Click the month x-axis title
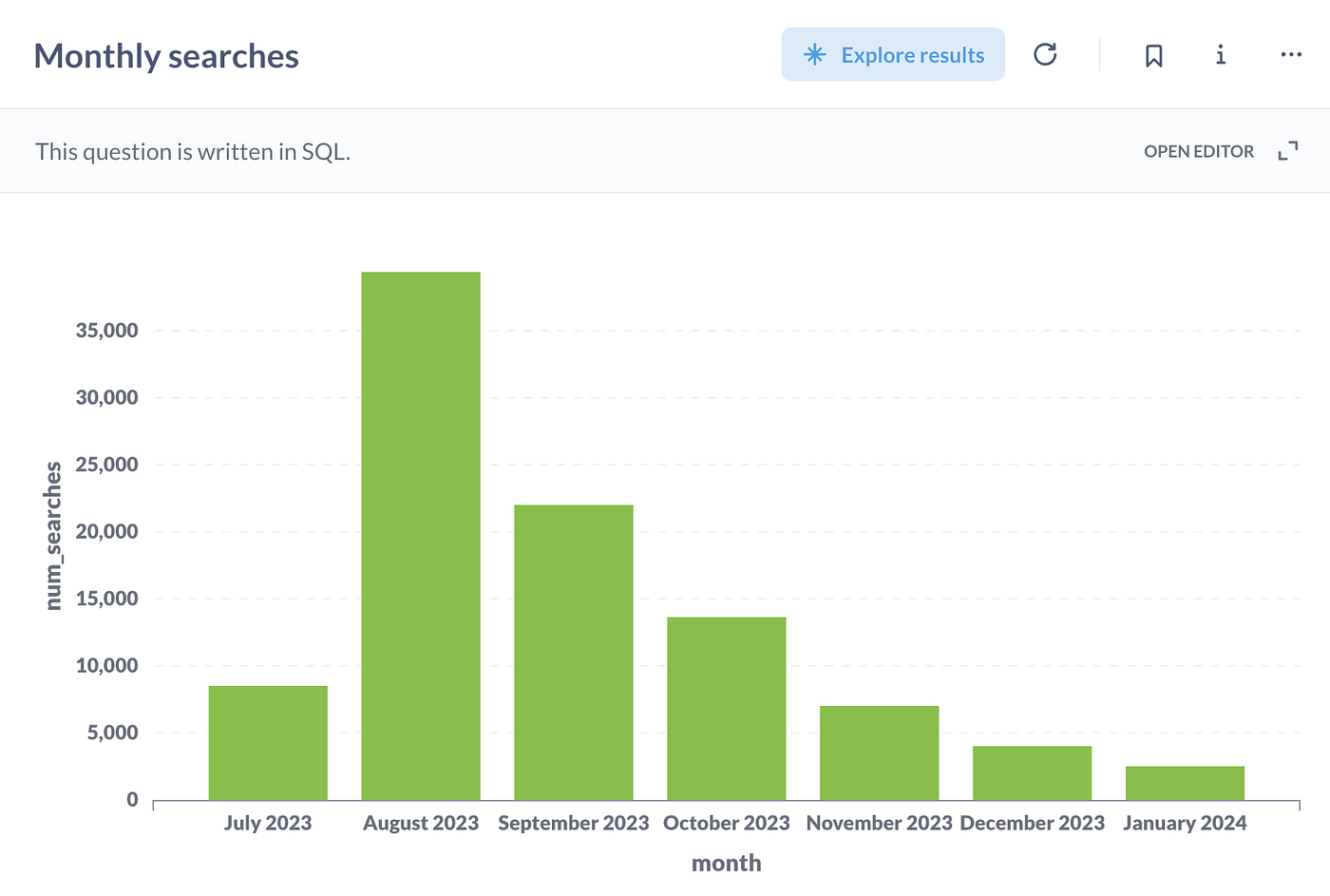 (727, 863)
